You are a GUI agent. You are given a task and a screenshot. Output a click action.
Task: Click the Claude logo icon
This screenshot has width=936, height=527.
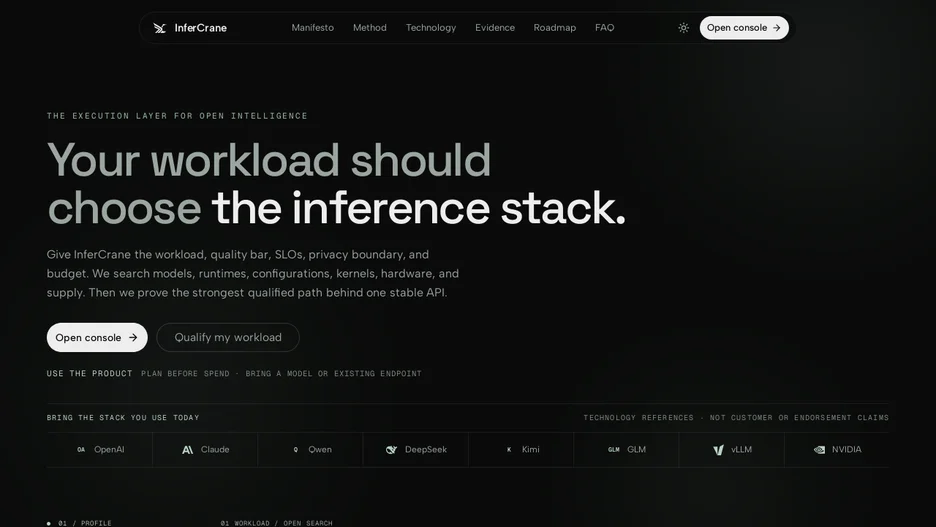pos(187,449)
